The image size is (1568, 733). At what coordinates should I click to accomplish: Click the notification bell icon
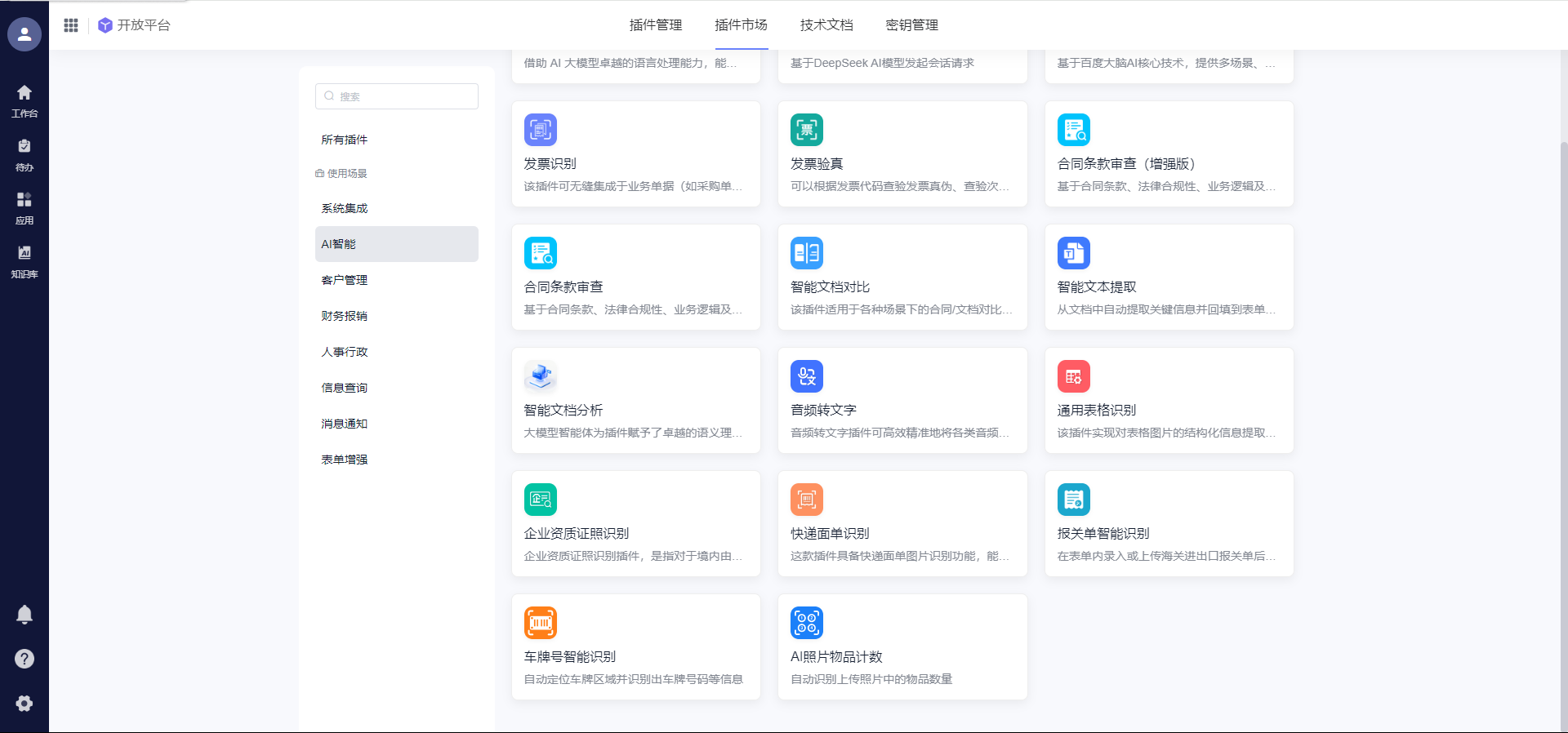click(x=24, y=615)
